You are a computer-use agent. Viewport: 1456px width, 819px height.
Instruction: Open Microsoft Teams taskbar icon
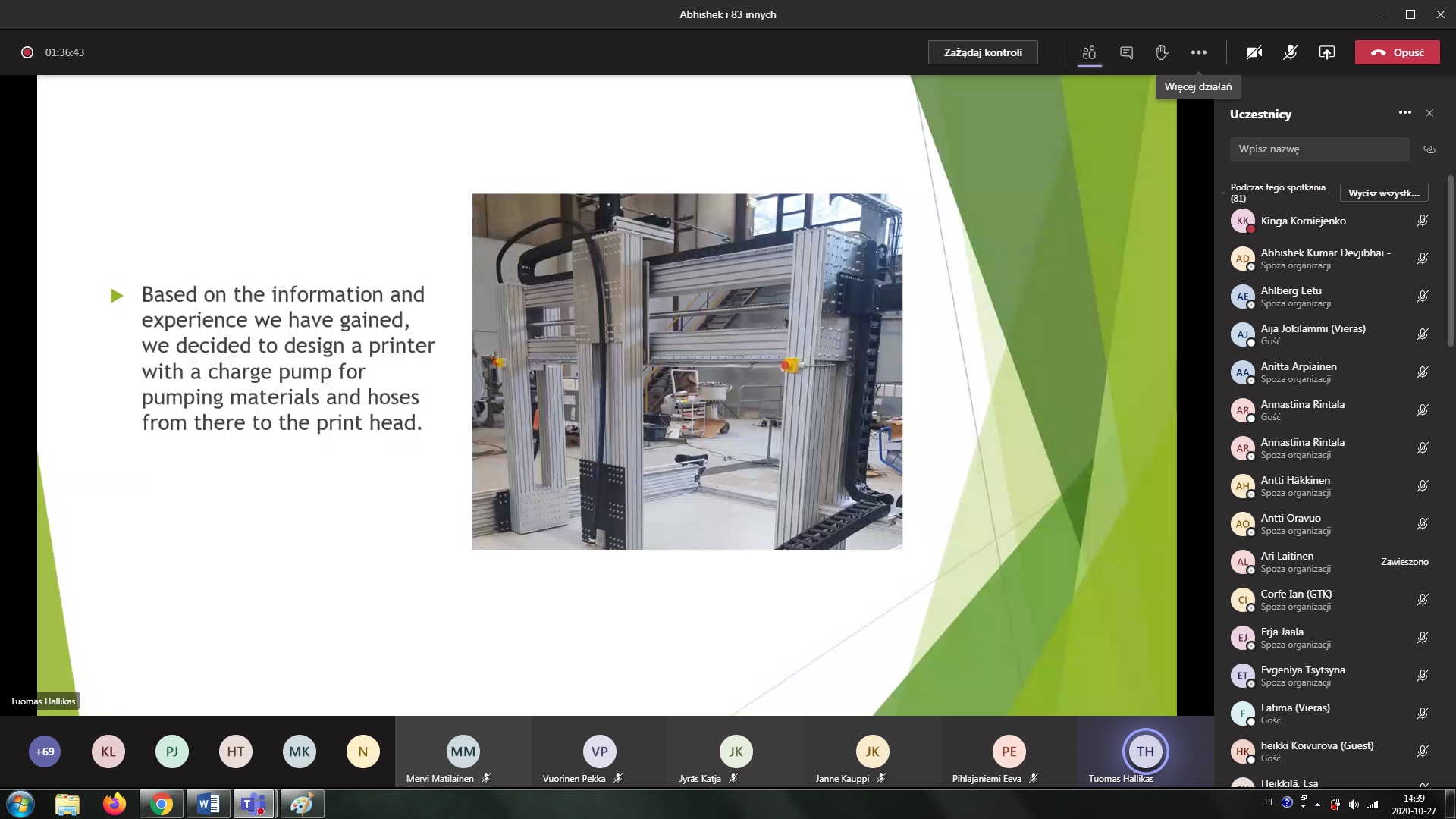(x=253, y=804)
